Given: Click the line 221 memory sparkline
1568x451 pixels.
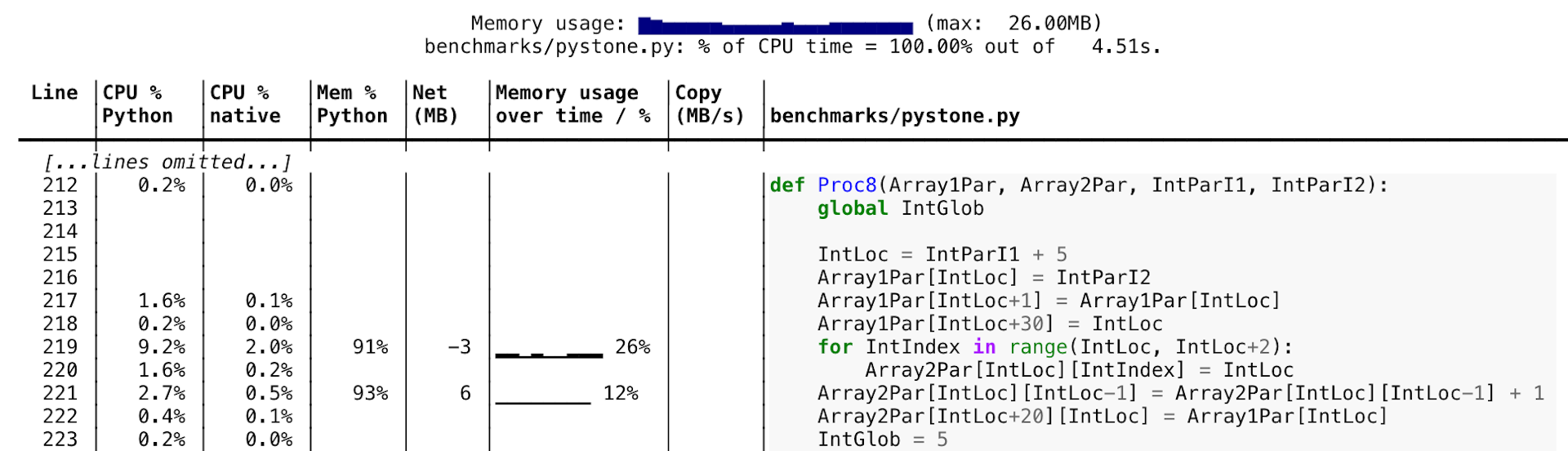Looking at the screenshot, I should tap(542, 400).
